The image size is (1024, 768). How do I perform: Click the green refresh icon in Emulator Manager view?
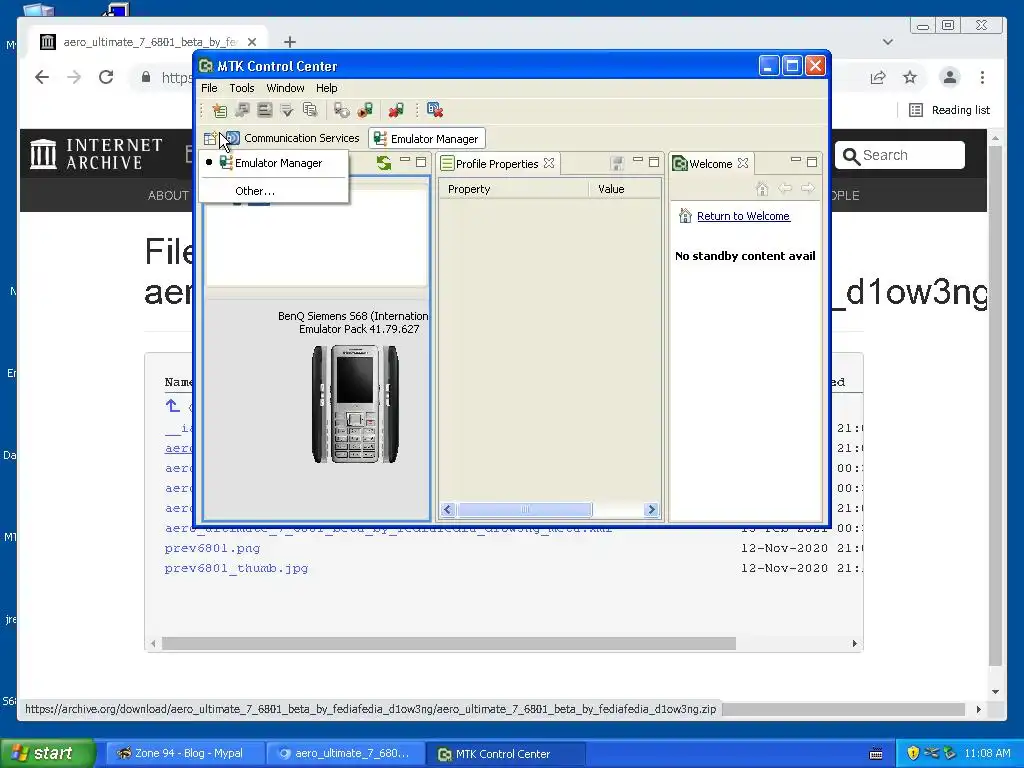pos(384,163)
